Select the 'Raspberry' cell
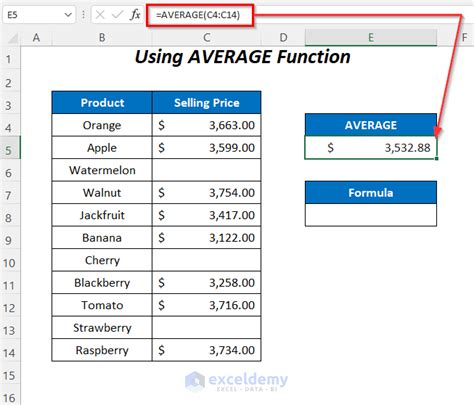 click(102, 350)
